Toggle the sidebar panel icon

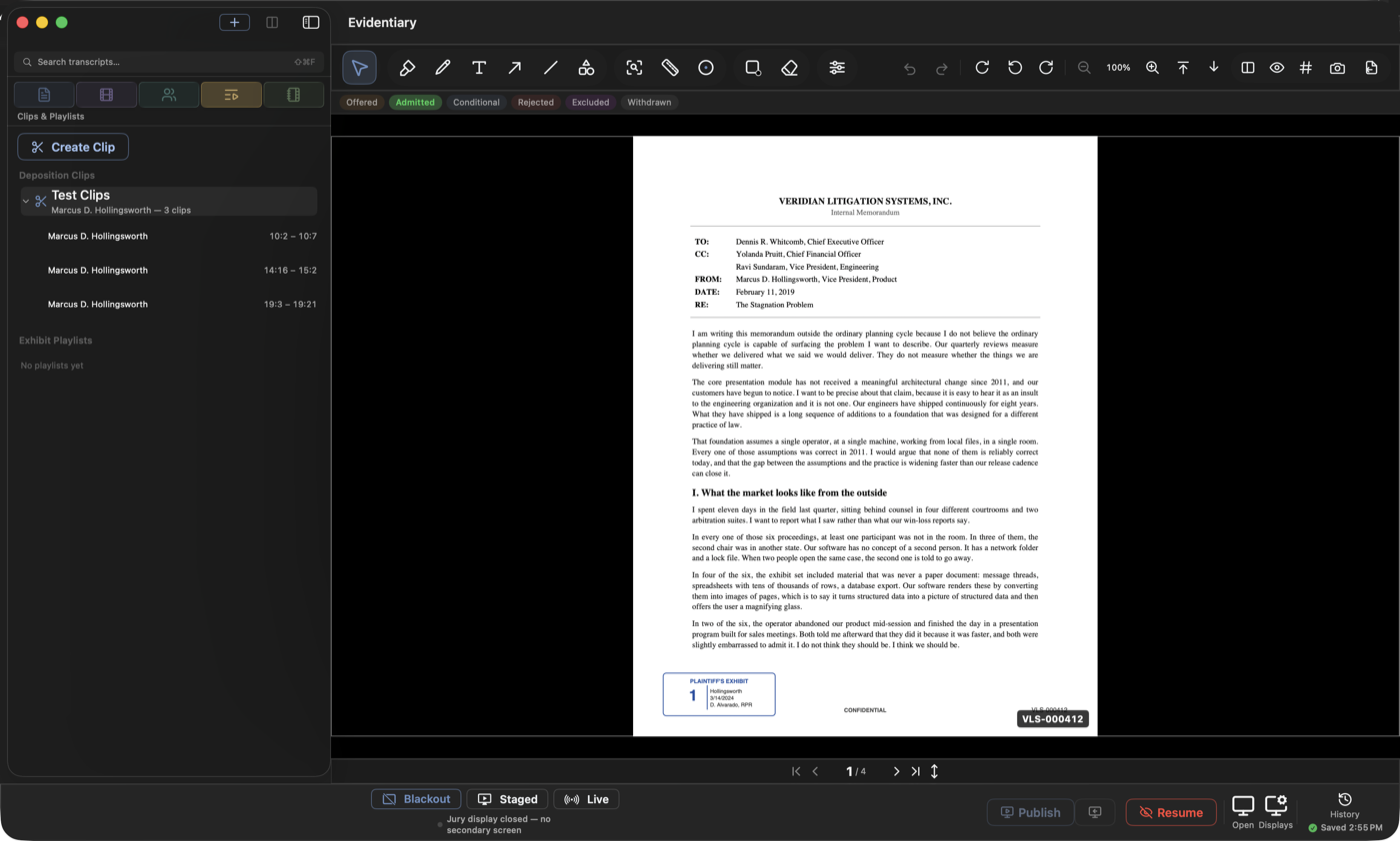[x=311, y=22]
